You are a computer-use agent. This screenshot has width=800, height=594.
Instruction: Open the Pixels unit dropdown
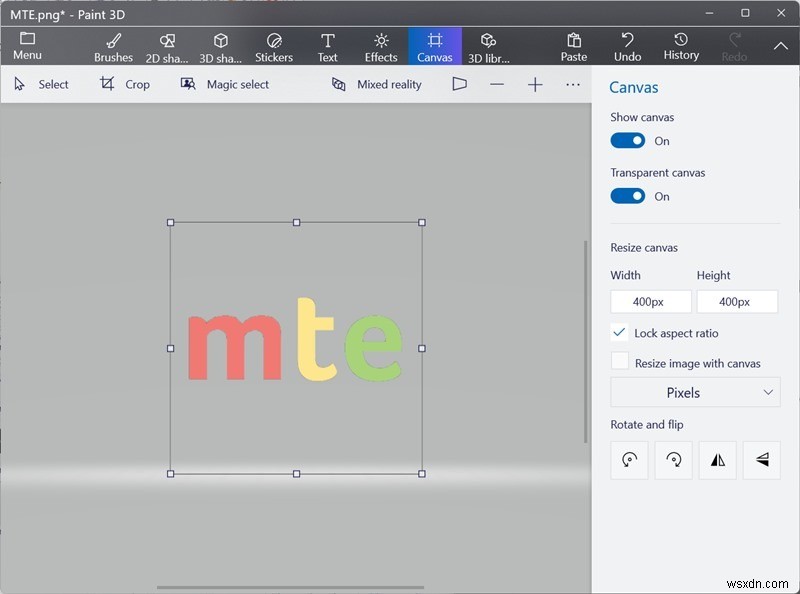(x=695, y=392)
